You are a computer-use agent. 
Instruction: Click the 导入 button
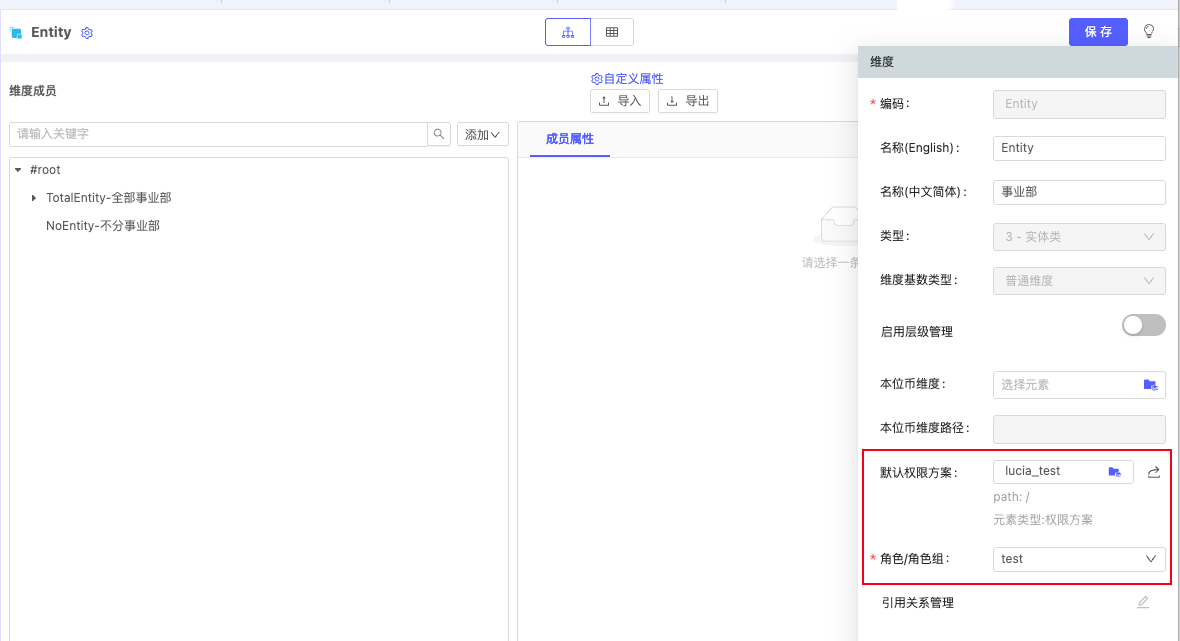(620, 101)
